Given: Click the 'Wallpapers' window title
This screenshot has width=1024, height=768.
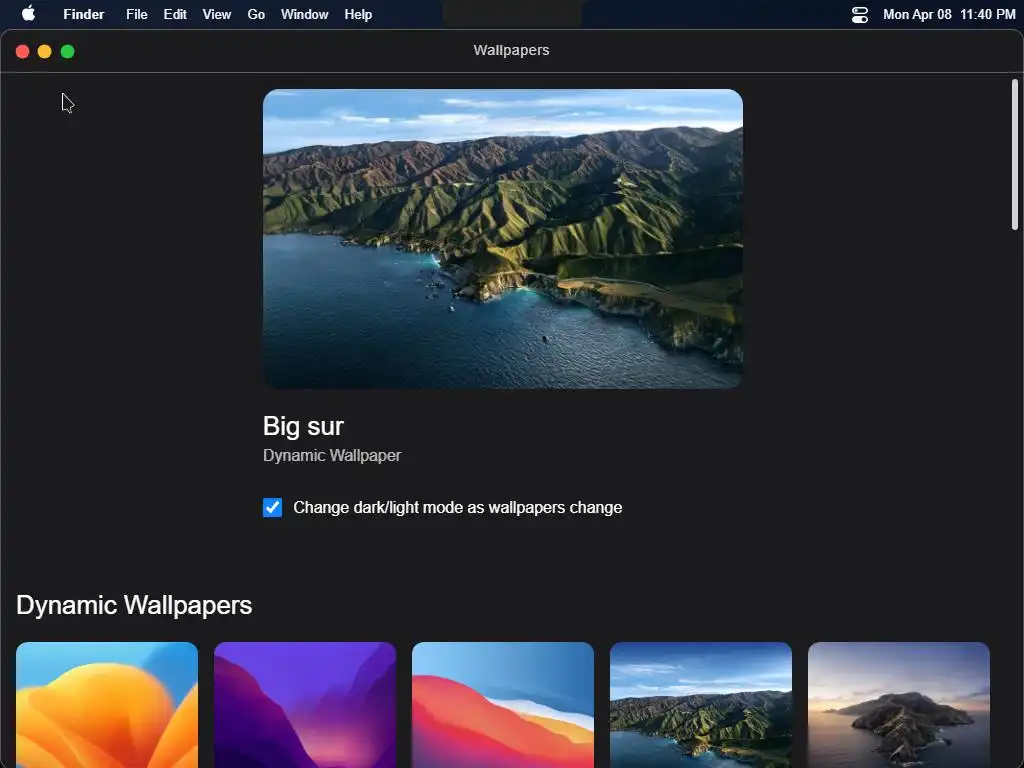Looking at the screenshot, I should tap(511, 50).
